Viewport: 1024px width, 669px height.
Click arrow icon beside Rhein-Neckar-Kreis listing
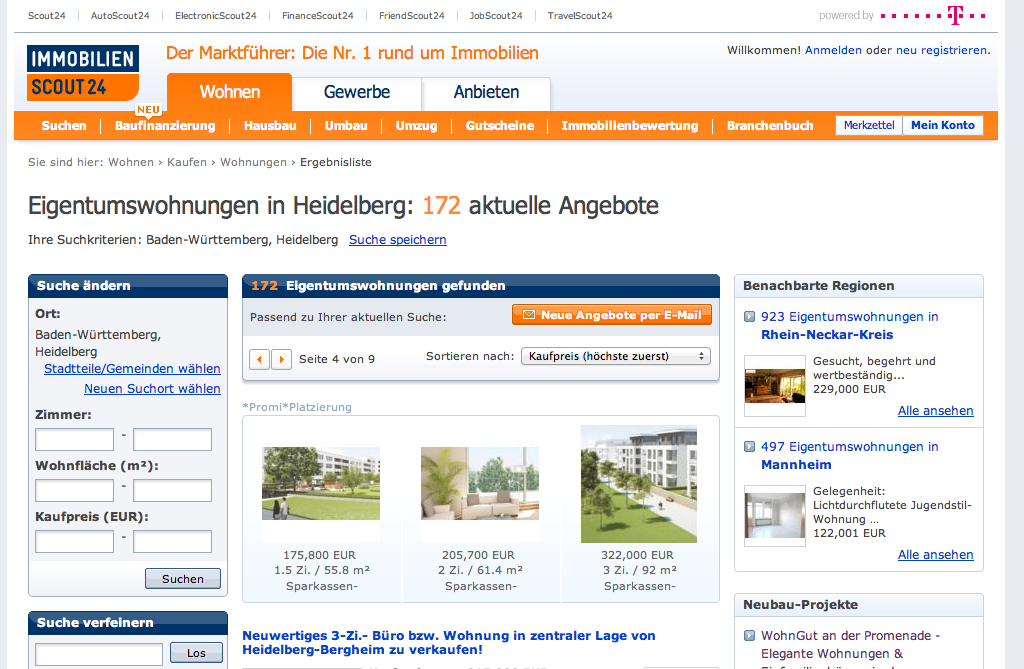coord(750,317)
